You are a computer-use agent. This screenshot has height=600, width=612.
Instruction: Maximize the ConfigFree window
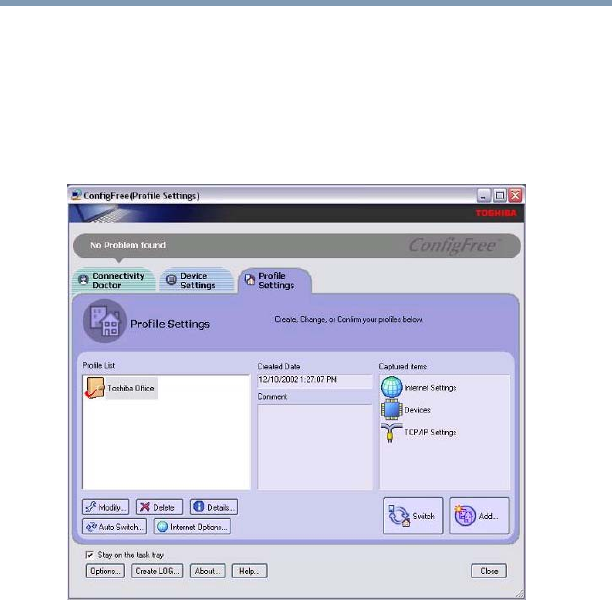(500, 195)
